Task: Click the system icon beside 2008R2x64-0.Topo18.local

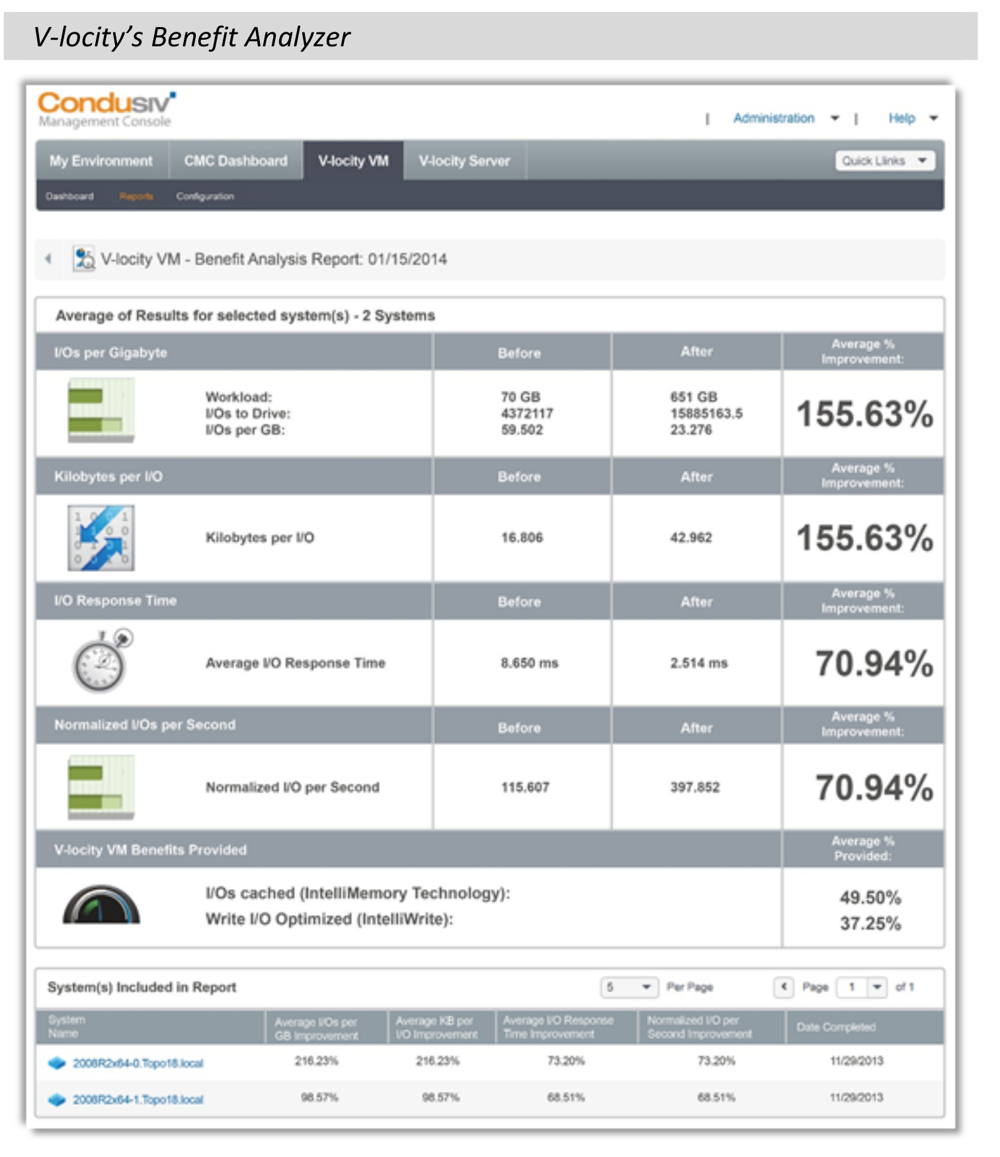Action: click(57, 1063)
